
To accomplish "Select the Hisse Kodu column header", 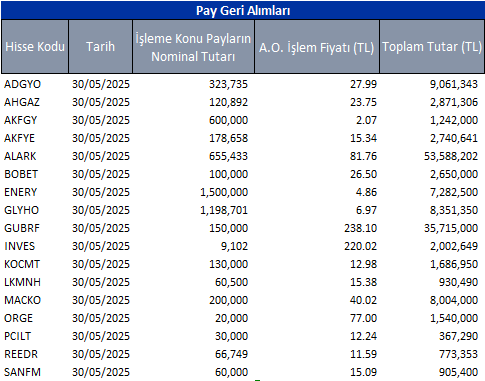I will point(35,46).
